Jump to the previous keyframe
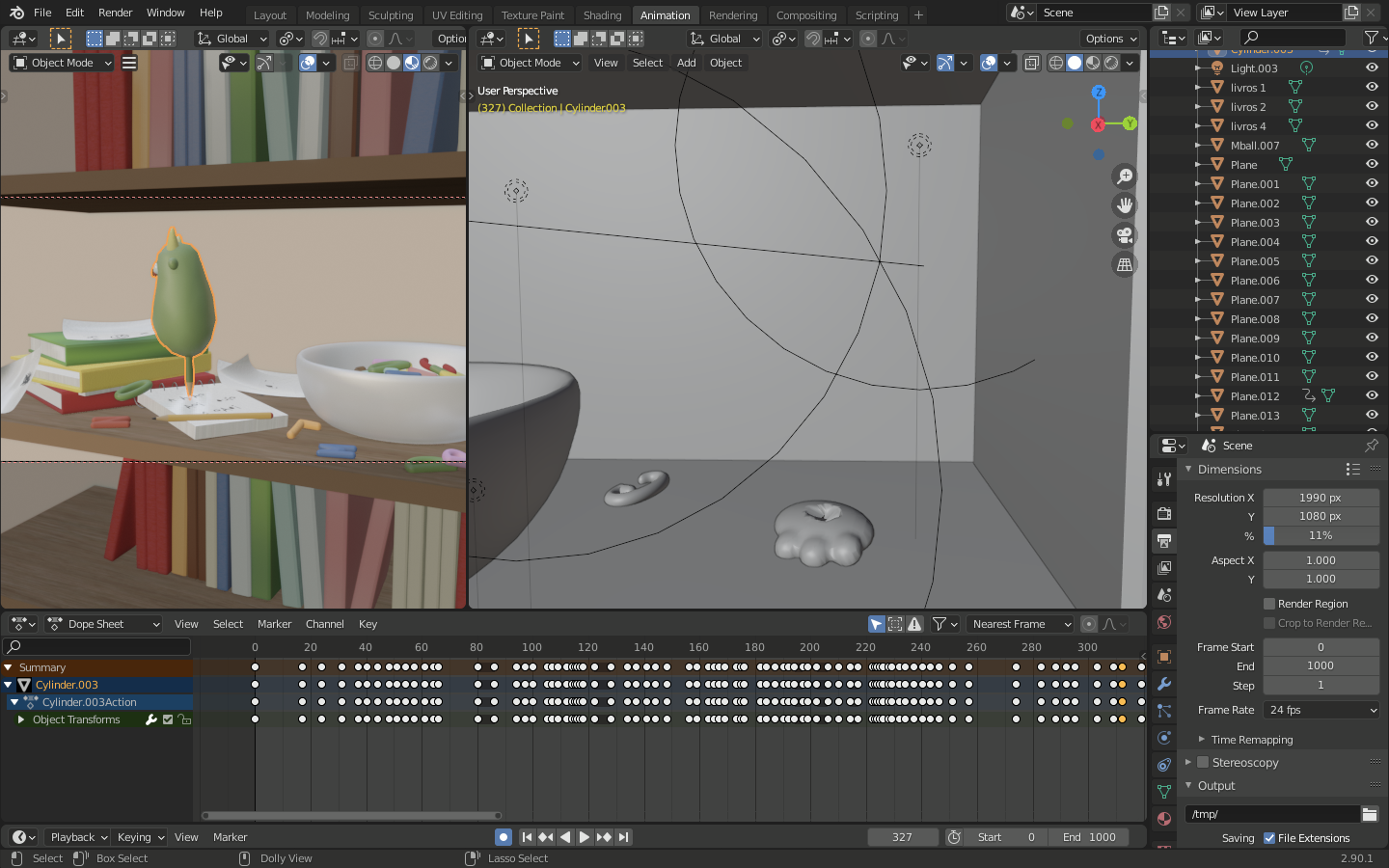Image resolution: width=1389 pixels, height=868 pixels. tap(546, 837)
